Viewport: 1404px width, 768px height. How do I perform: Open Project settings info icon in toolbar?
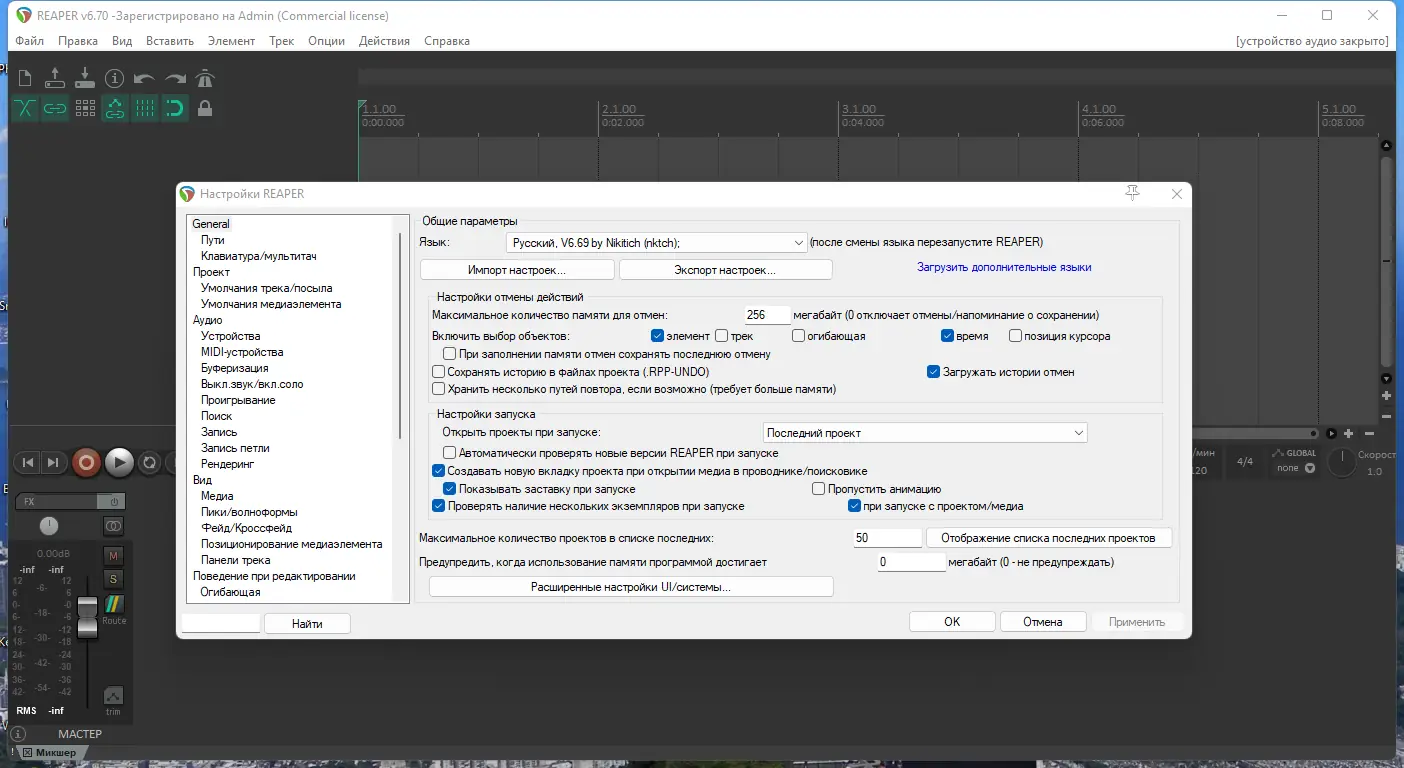point(115,78)
